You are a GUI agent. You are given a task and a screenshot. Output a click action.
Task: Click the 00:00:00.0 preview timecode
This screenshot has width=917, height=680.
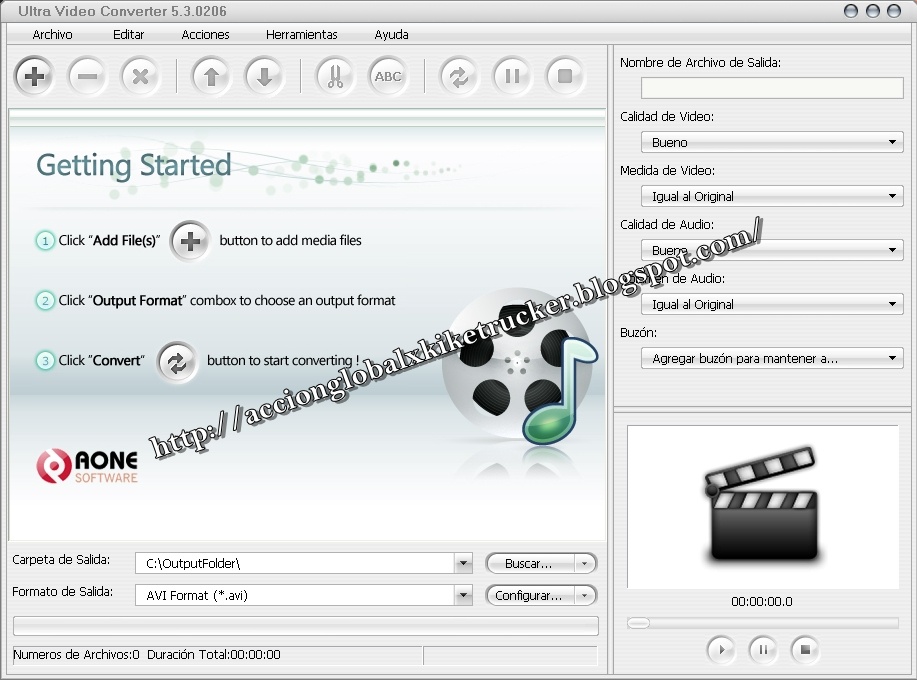coord(762,602)
